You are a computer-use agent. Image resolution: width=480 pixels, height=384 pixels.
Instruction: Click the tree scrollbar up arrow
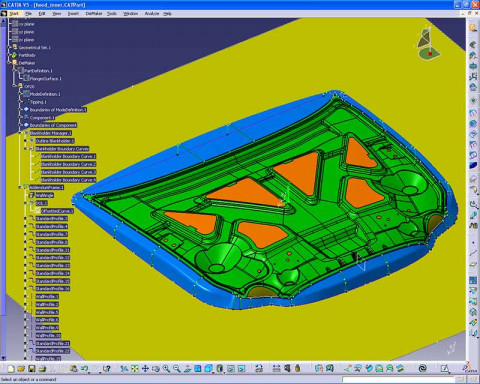pyautogui.click(x=3, y=21)
